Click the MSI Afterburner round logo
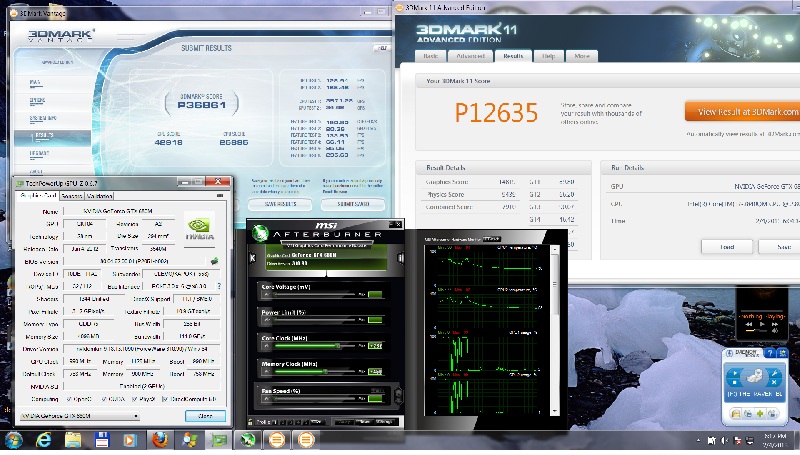 pyautogui.click(x=260, y=233)
